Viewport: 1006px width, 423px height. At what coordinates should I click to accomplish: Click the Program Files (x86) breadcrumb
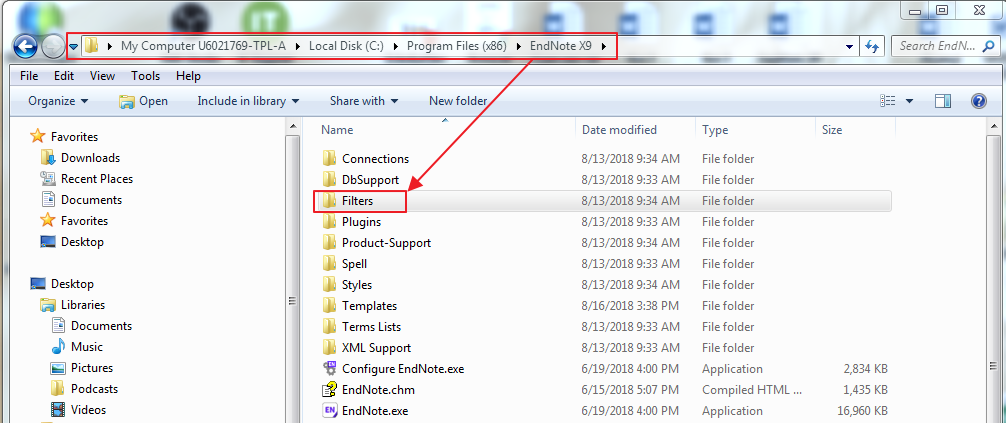(456, 46)
